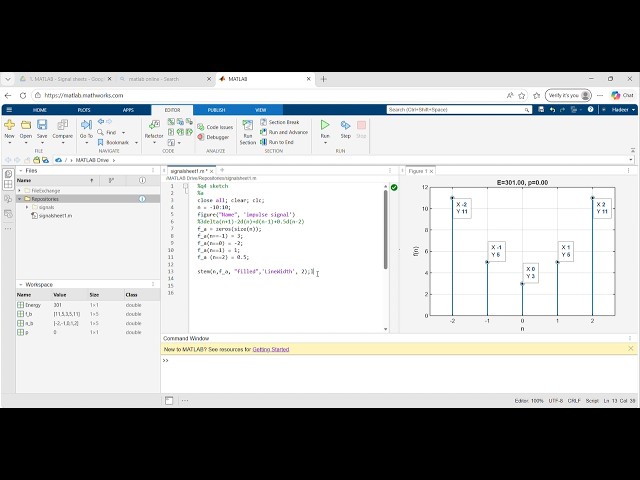Open the Bookmark dropdown arrow

tap(136, 142)
